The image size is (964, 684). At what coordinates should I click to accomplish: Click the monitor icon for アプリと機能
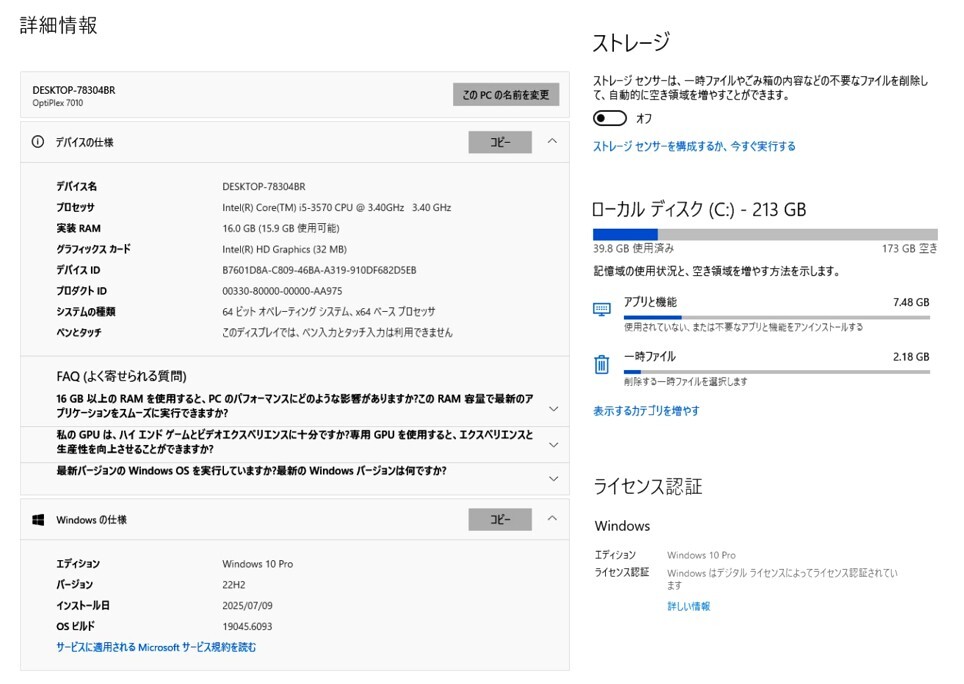(x=602, y=309)
